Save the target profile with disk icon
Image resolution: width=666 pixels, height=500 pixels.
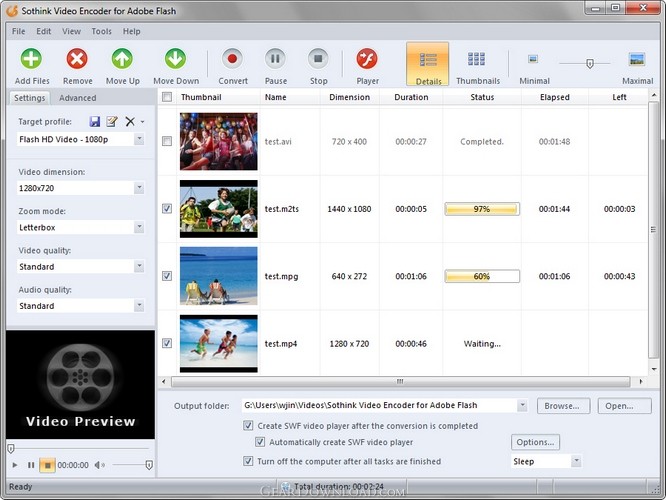point(95,121)
